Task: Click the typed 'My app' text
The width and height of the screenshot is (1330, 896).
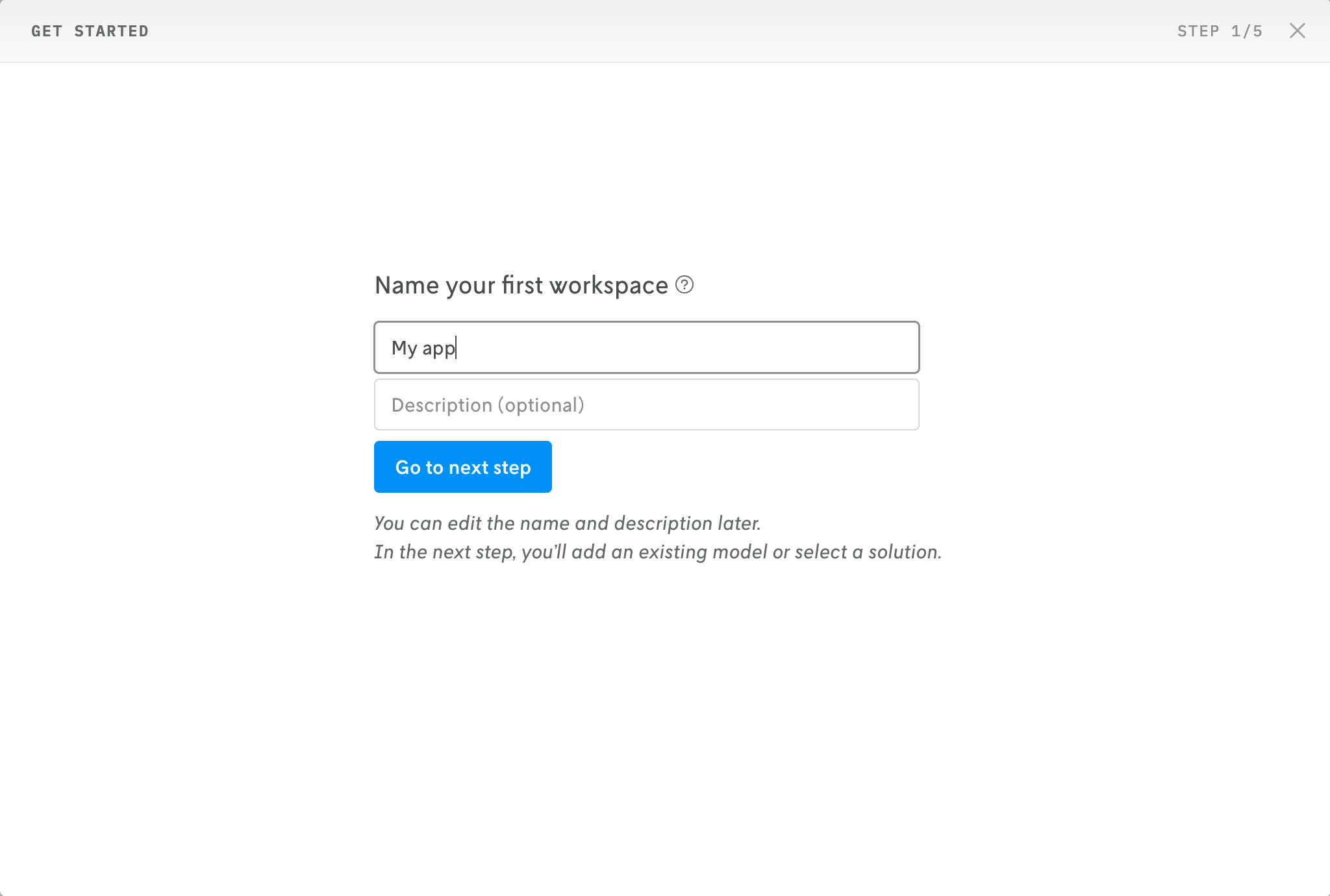Action: (x=423, y=348)
